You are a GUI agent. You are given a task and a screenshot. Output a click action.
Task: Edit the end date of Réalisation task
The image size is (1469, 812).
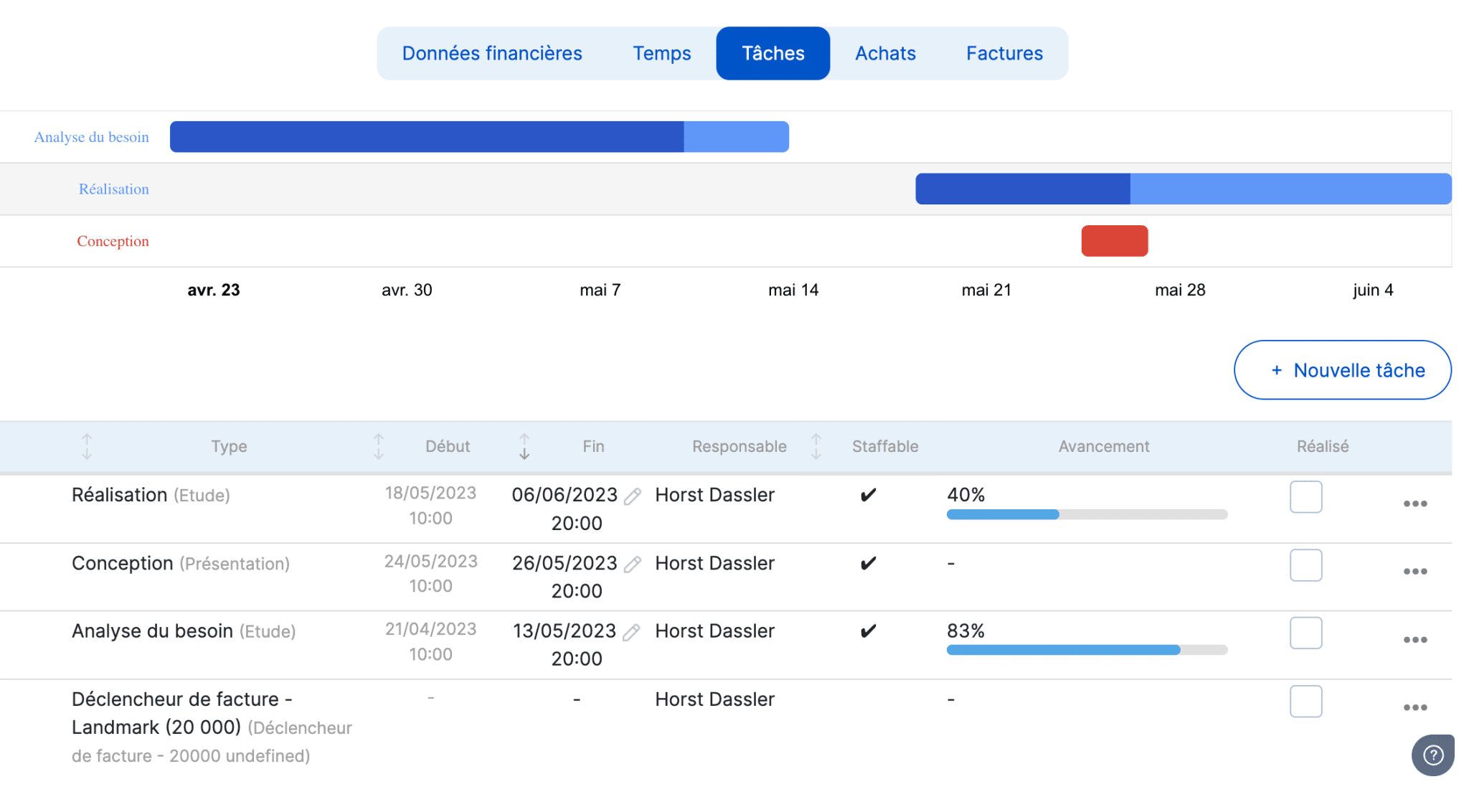click(632, 496)
